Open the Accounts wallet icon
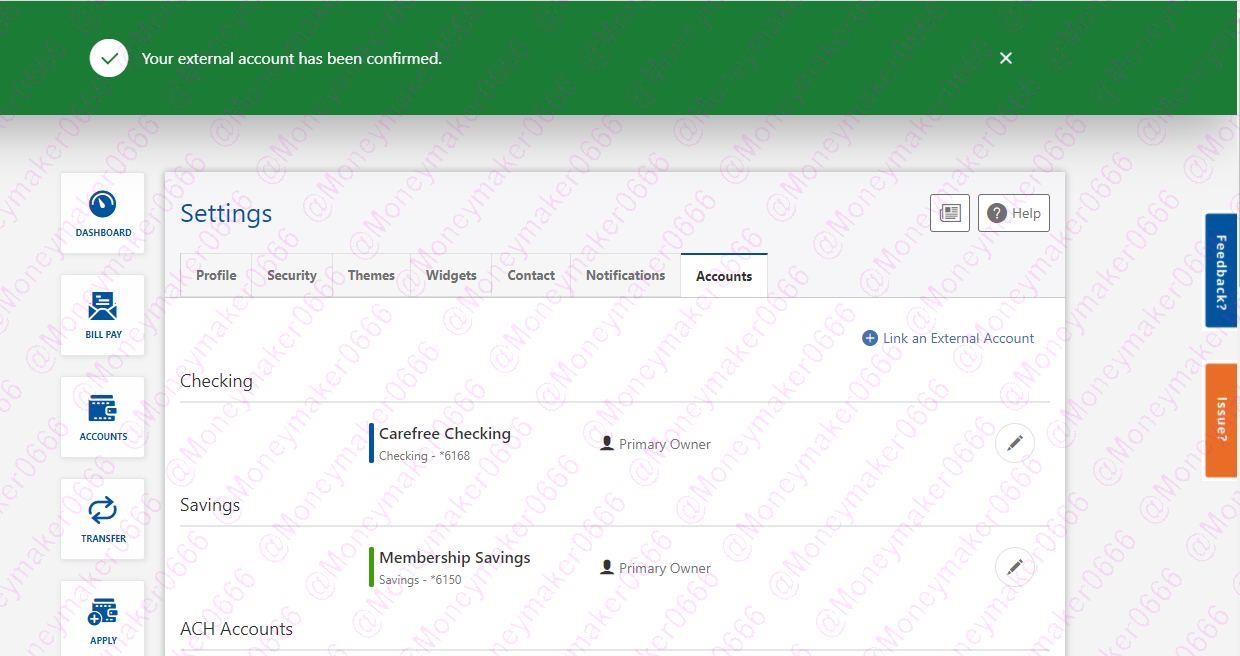Screen dimensions: 1240x656 (x=103, y=416)
